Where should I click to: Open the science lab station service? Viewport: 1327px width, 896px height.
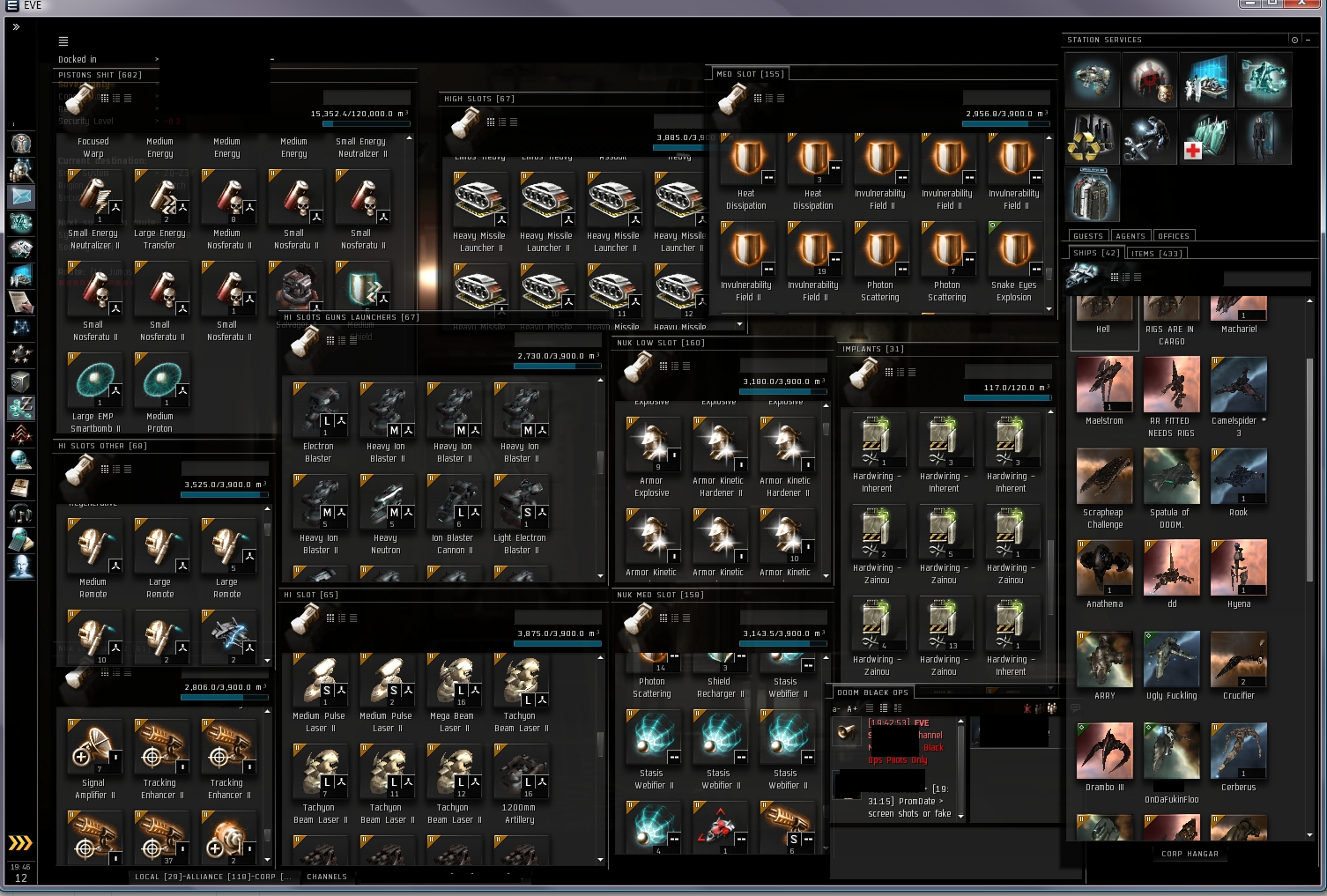click(x=1208, y=79)
